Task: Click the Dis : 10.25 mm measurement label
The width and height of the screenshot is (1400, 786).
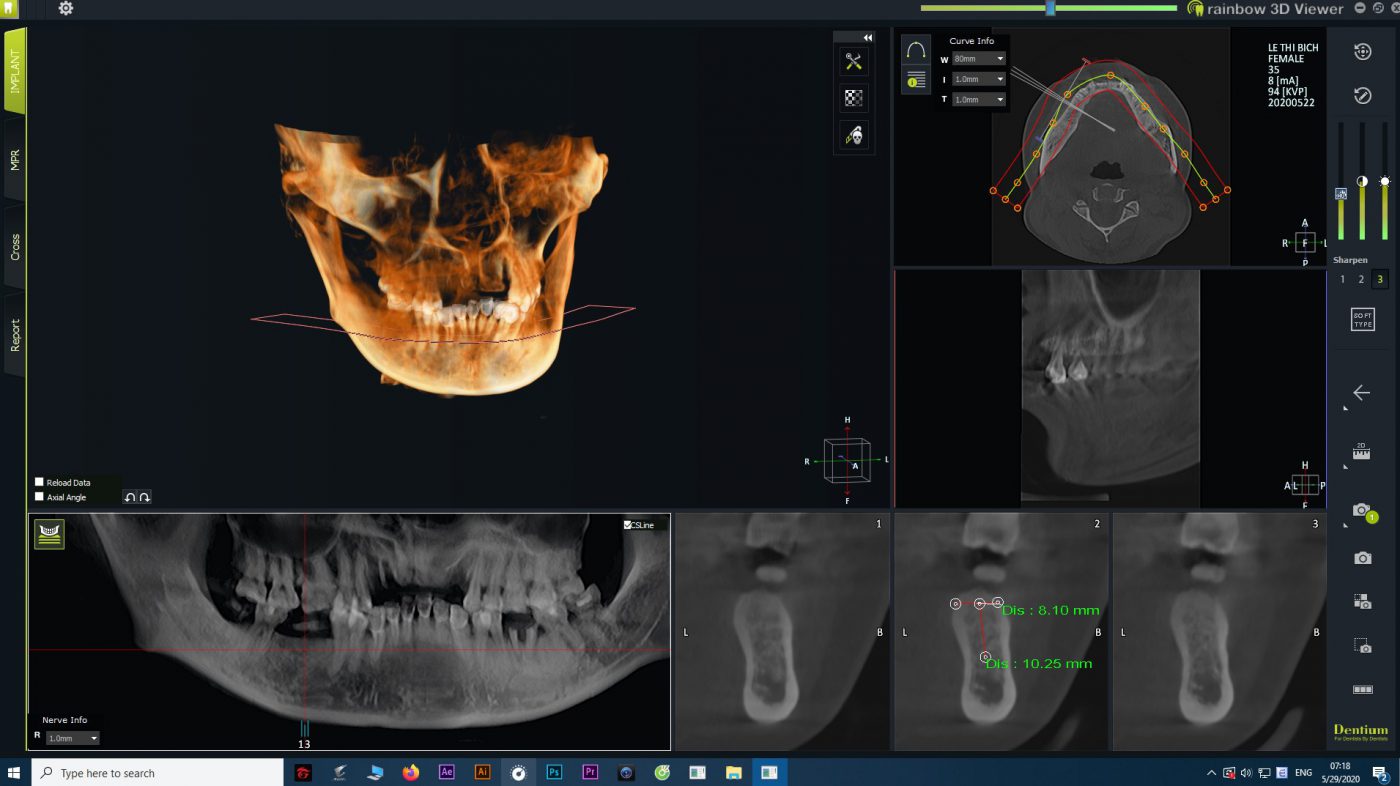Action: pos(1039,664)
